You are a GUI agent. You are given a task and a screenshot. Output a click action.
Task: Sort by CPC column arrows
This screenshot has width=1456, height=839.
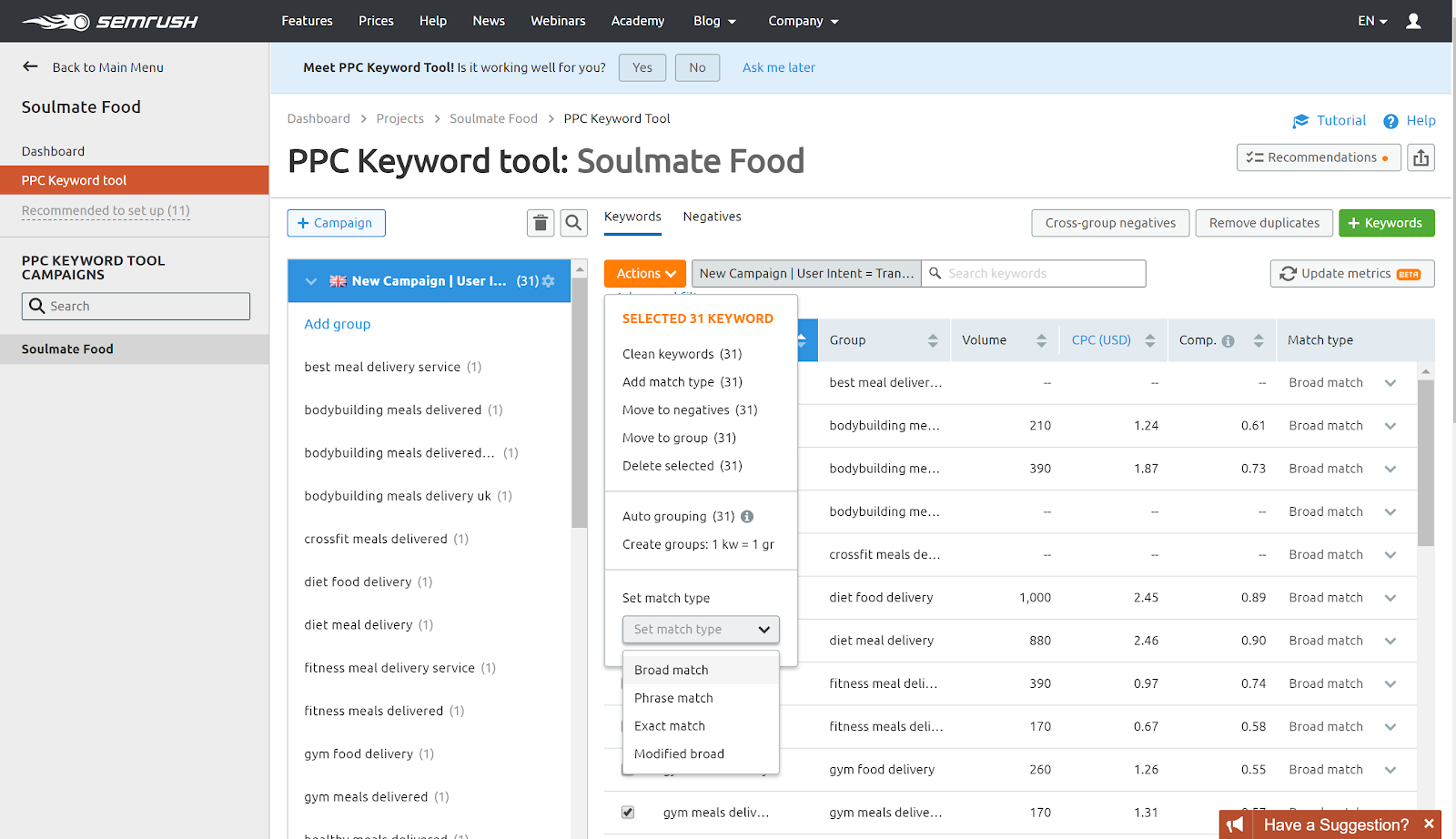(1150, 340)
